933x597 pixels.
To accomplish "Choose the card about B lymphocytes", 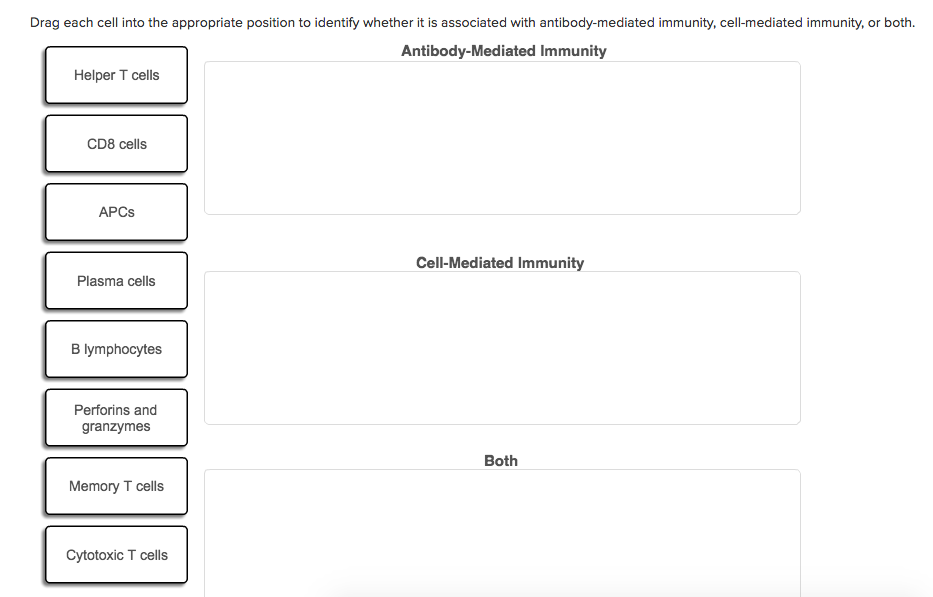I will (116, 349).
